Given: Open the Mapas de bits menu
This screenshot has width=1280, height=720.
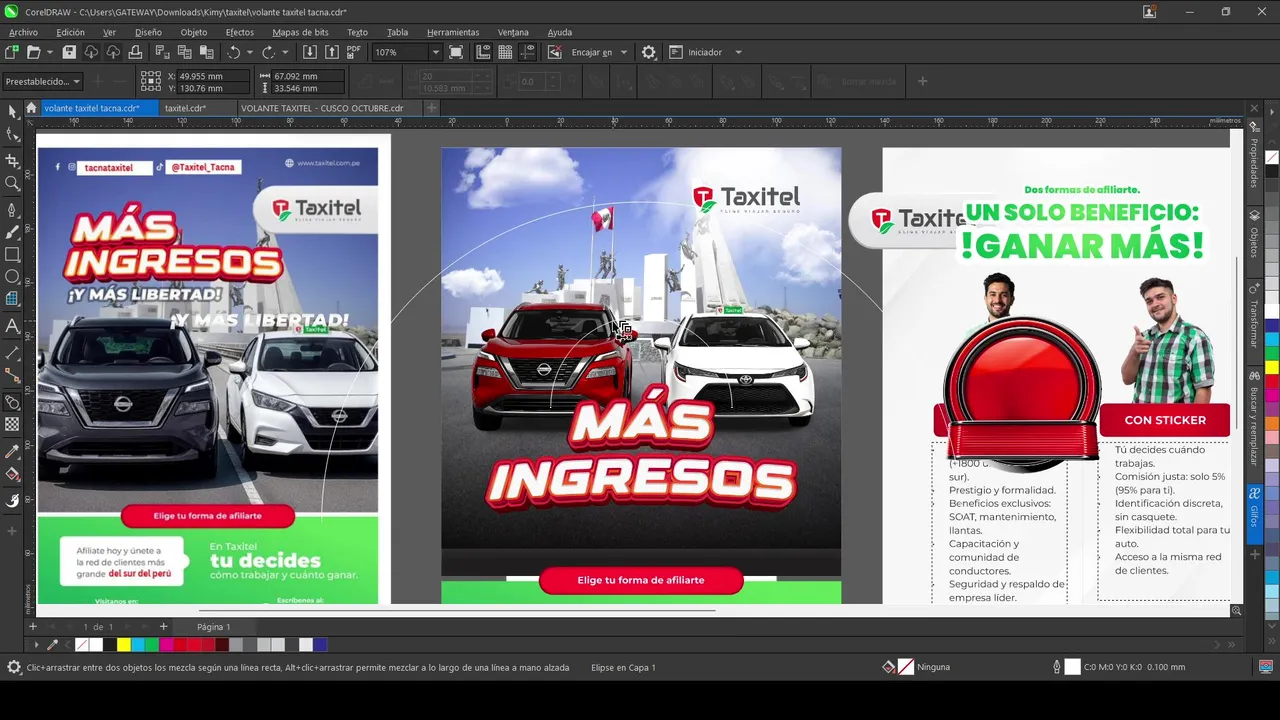Looking at the screenshot, I should (x=300, y=32).
